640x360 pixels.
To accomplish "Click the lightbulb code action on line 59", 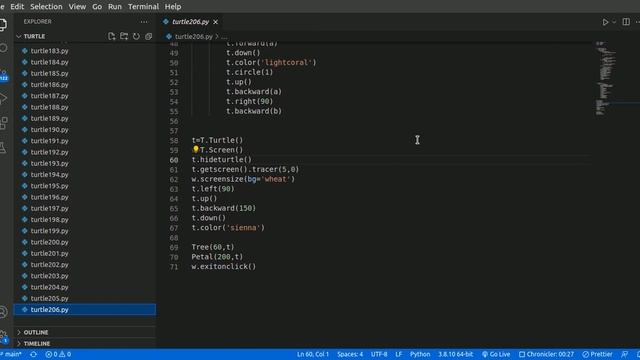I will (196, 150).
